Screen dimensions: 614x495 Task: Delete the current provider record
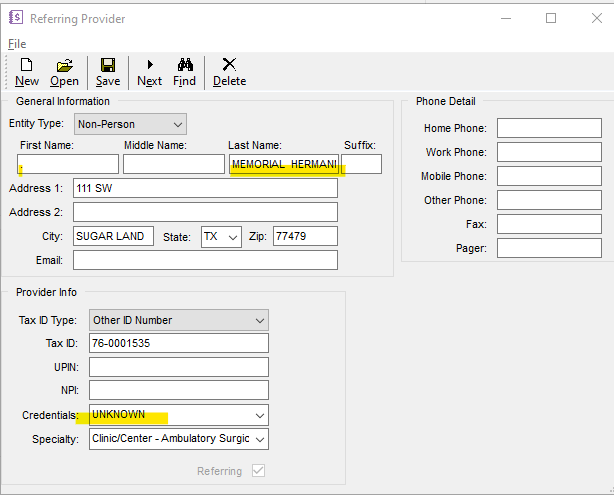tap(229, 71)
